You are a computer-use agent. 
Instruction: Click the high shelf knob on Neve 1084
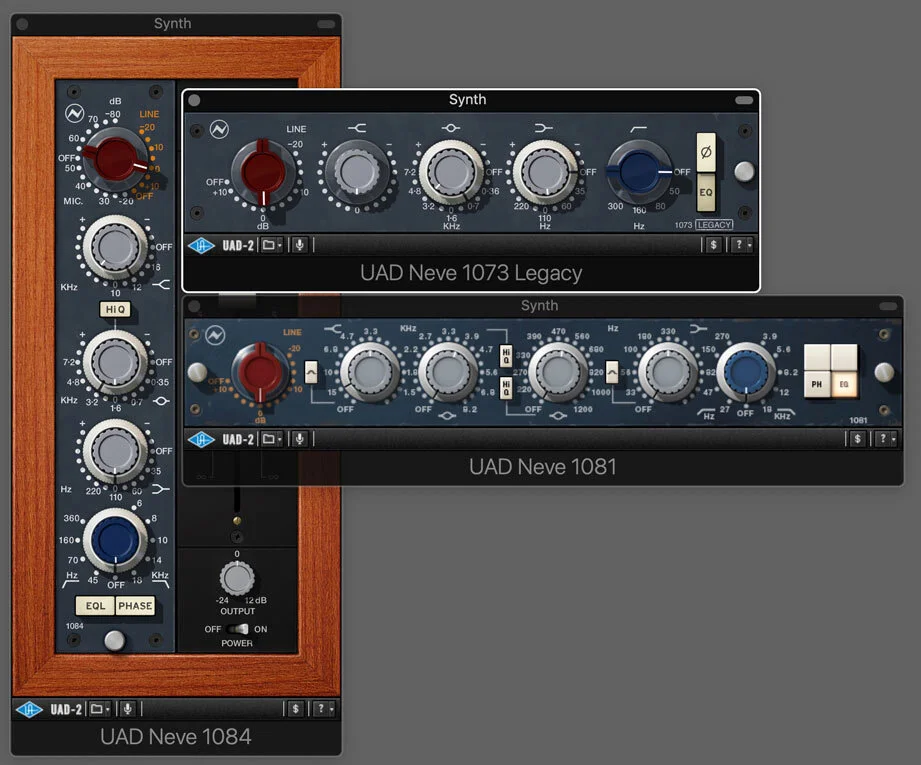(115, 247)
